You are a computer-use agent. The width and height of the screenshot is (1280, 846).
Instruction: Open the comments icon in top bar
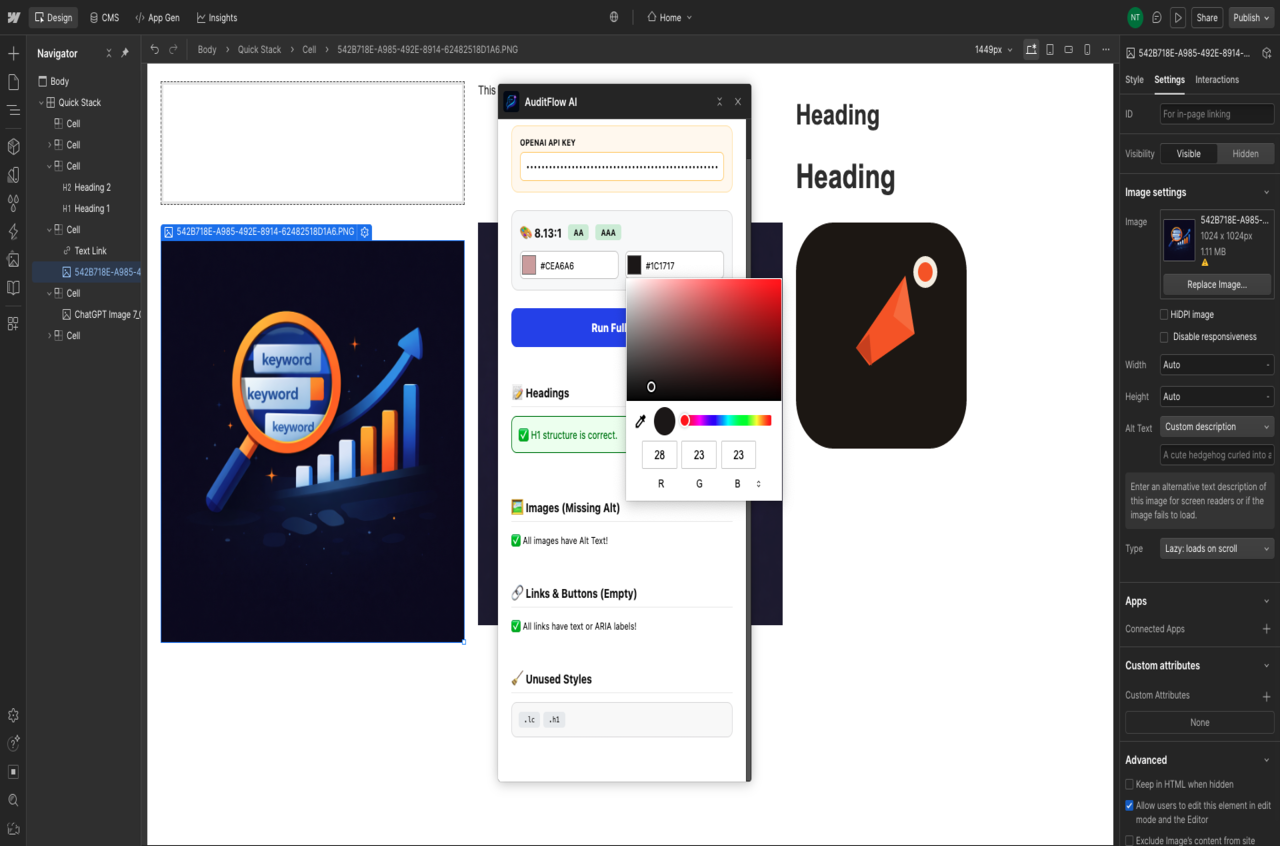point(1157,18)
